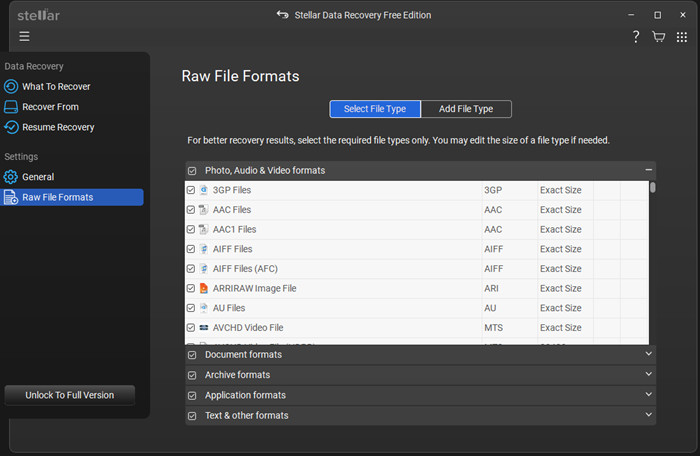Open What To Recover page

point(56,86)
